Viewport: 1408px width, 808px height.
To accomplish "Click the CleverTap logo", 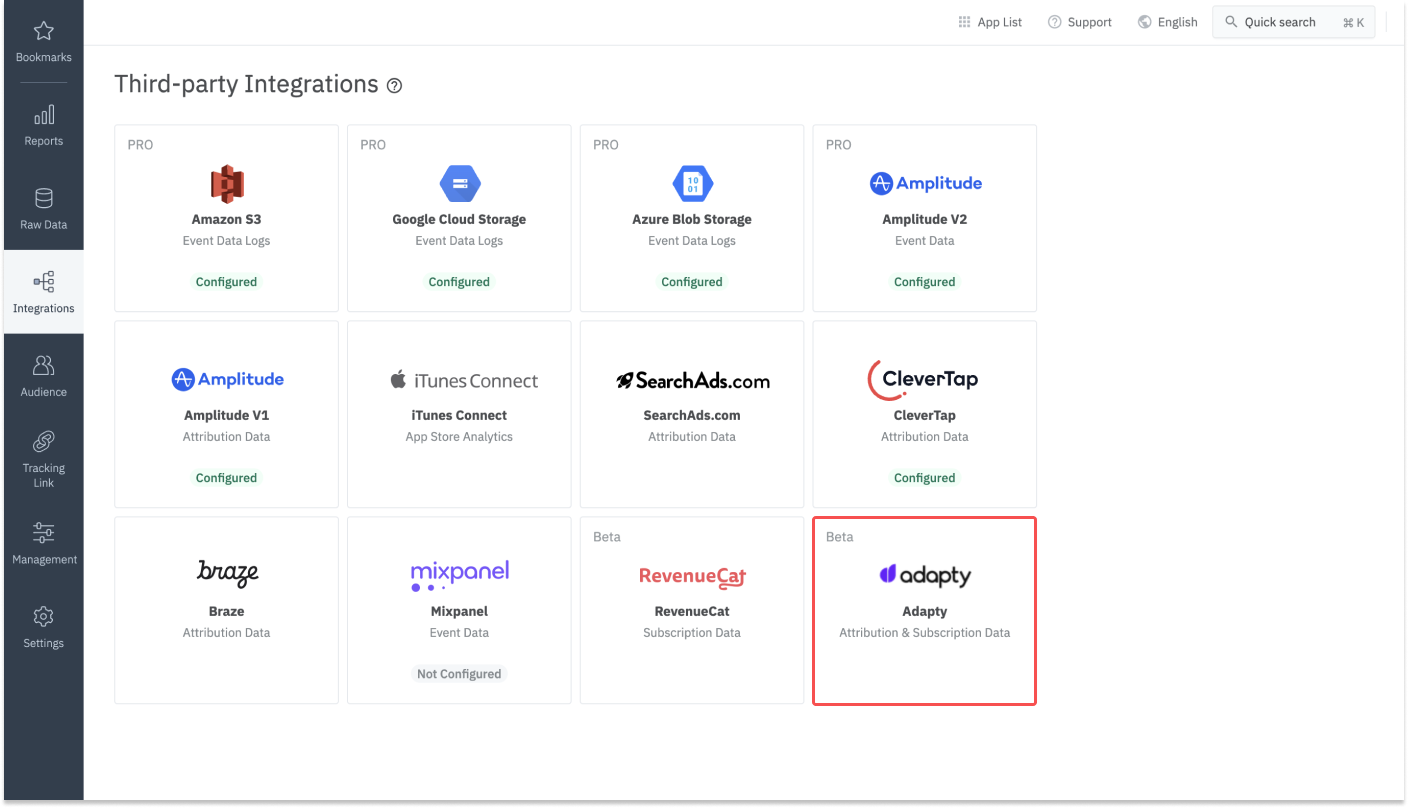I will [923, 379].
